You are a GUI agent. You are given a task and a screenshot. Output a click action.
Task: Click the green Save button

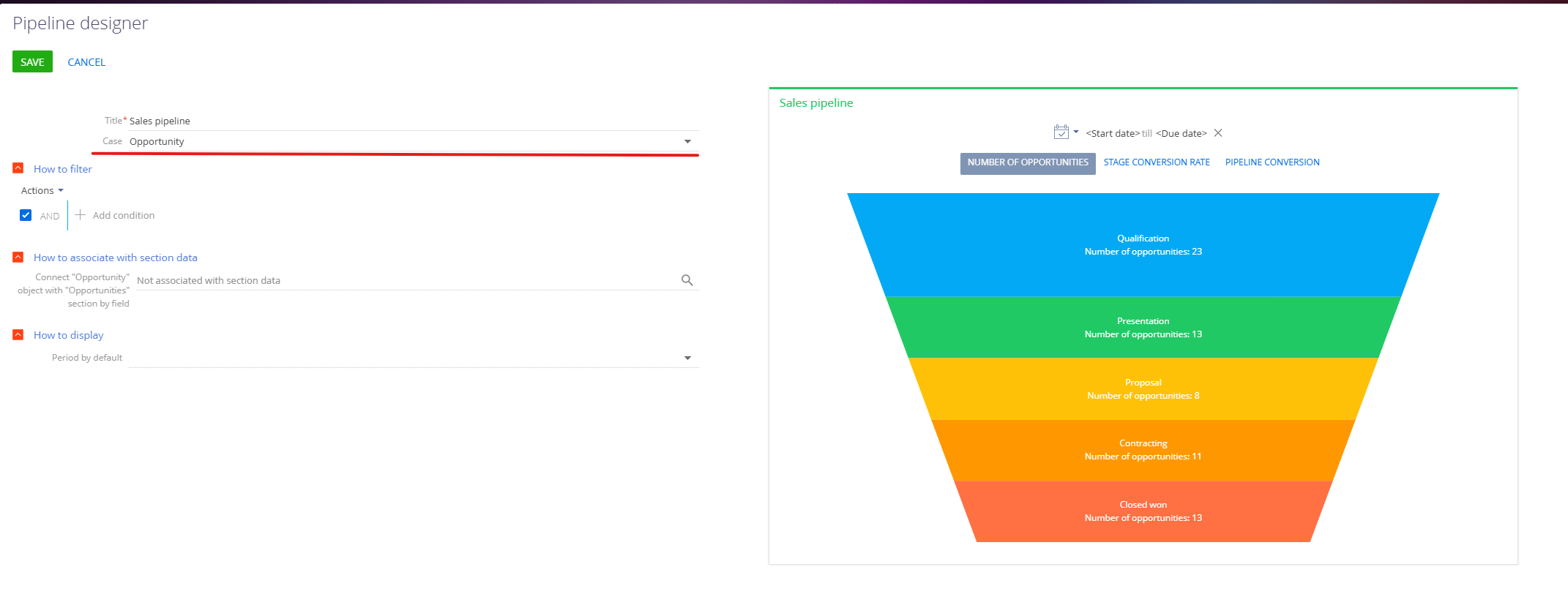coord(32,62)
